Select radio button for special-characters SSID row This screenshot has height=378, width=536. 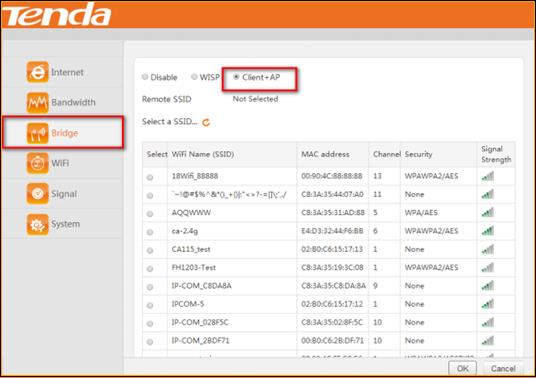(x=150, y=195)
